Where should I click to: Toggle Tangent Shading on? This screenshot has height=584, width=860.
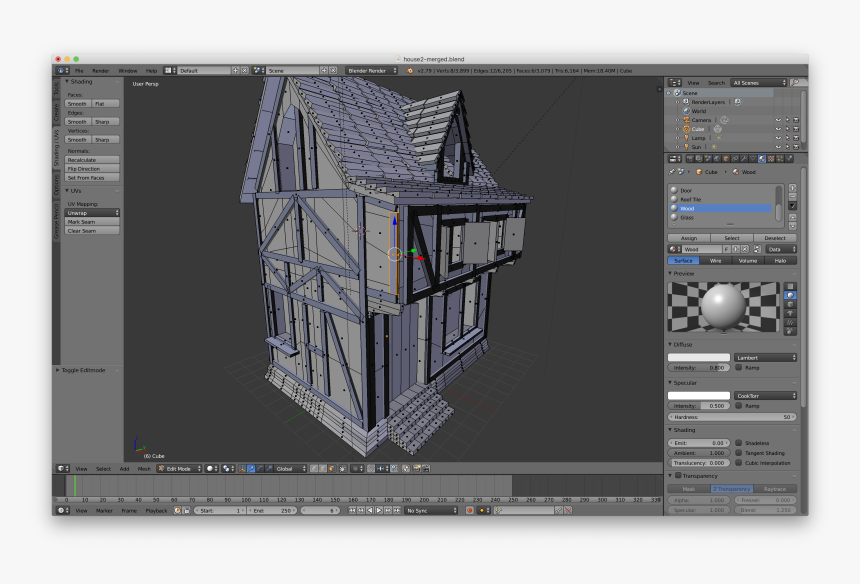click(738, 453)
